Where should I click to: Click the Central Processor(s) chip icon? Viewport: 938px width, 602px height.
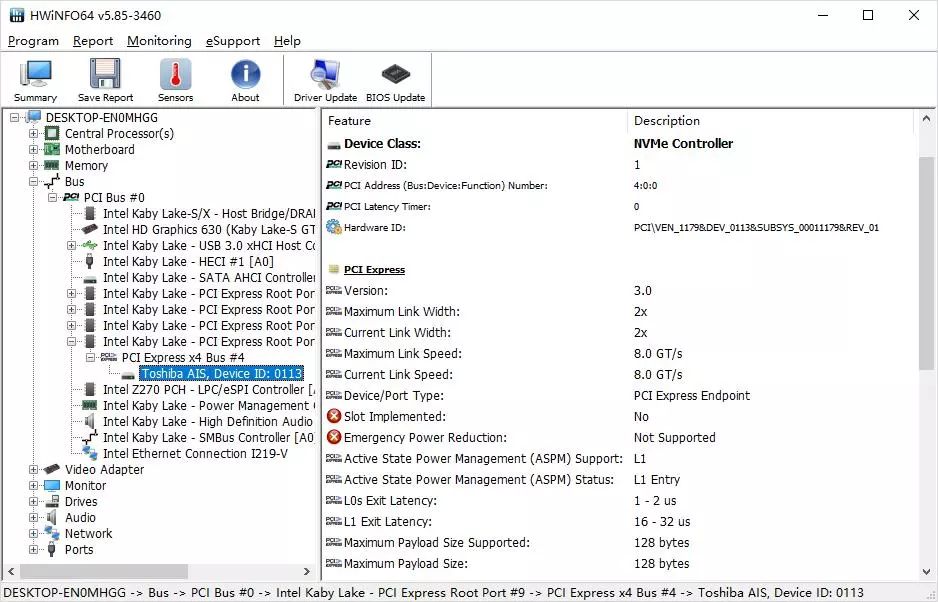(52, 133)
